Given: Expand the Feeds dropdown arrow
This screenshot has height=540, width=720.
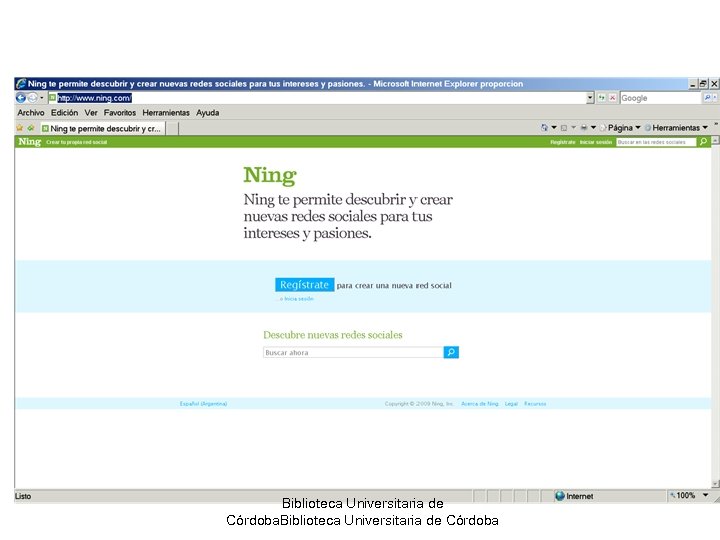Looking at the screenshot, I should pyautogui.click(x=573, y=128).
